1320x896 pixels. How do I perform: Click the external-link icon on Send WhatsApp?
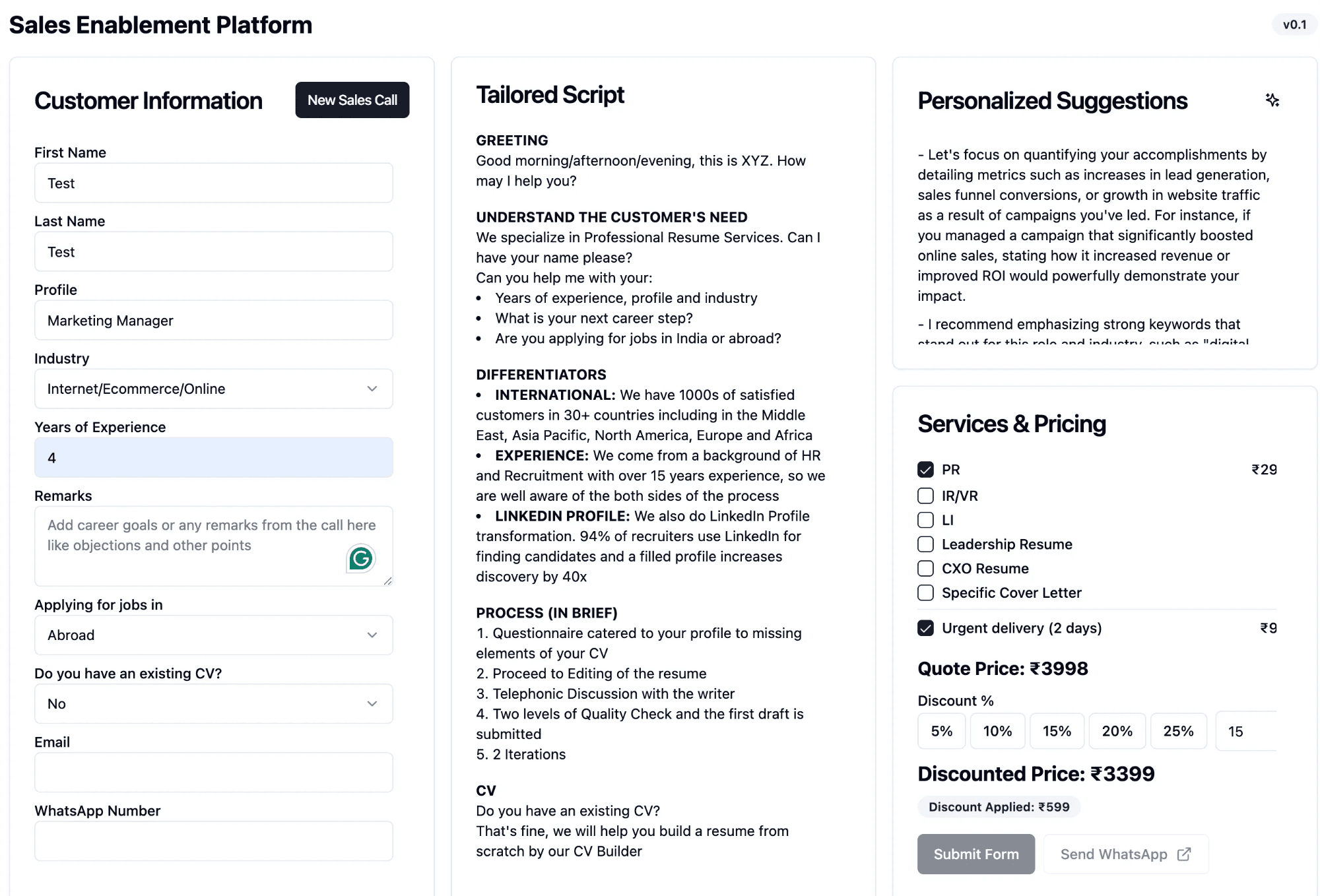[x=1182, y=853]
